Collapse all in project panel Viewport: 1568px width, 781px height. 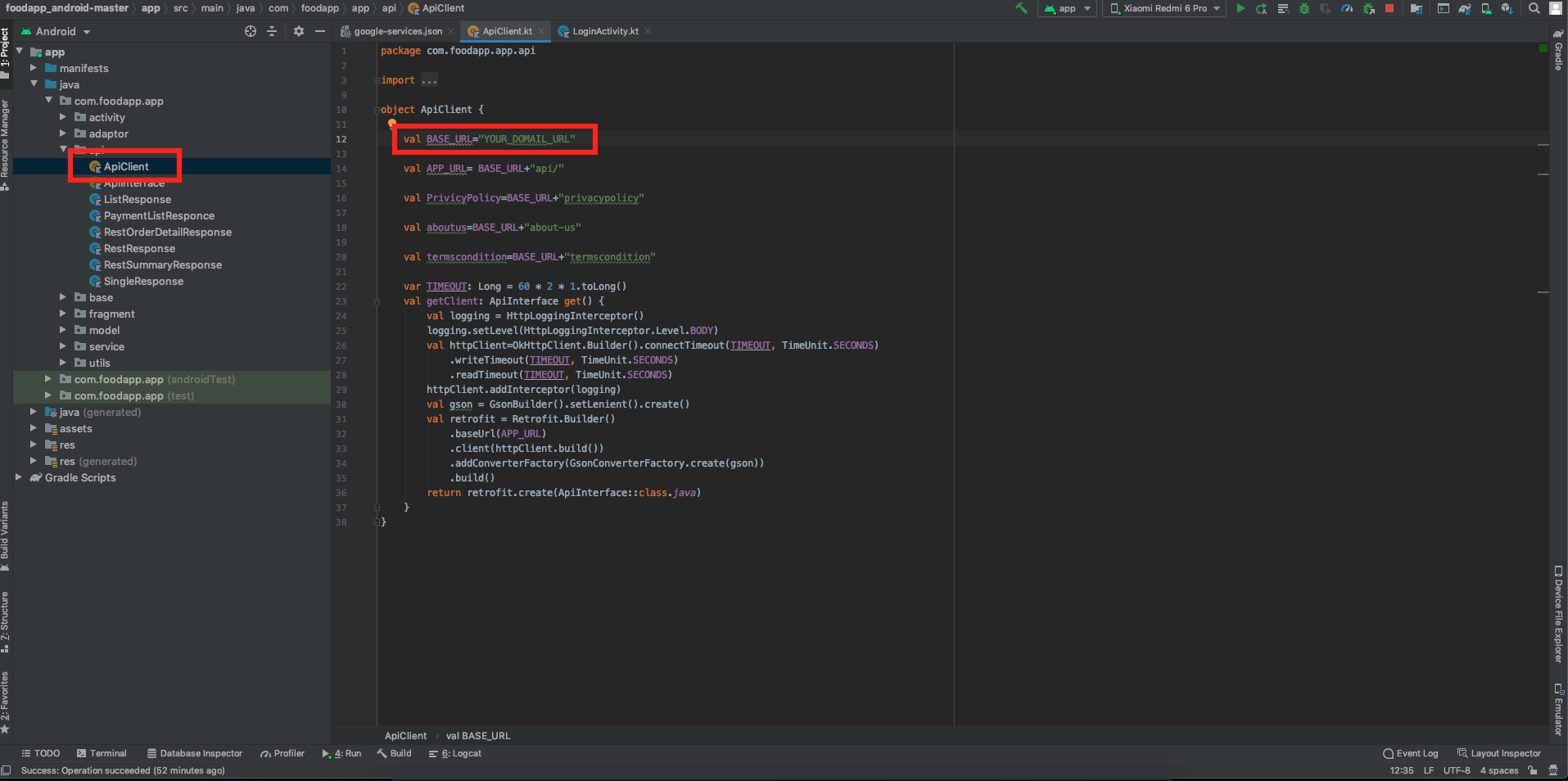click(x=272, y=31)
